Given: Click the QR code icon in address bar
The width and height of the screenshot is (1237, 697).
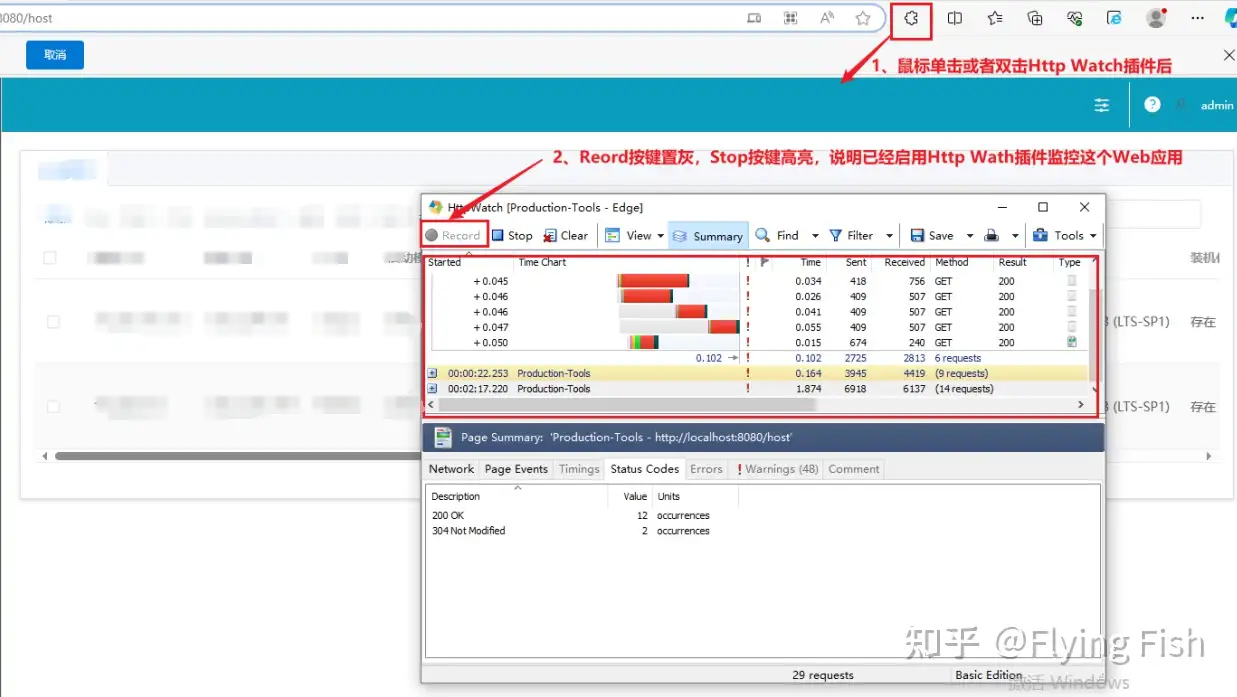Looking at the screenshot, I should point(791,18).
